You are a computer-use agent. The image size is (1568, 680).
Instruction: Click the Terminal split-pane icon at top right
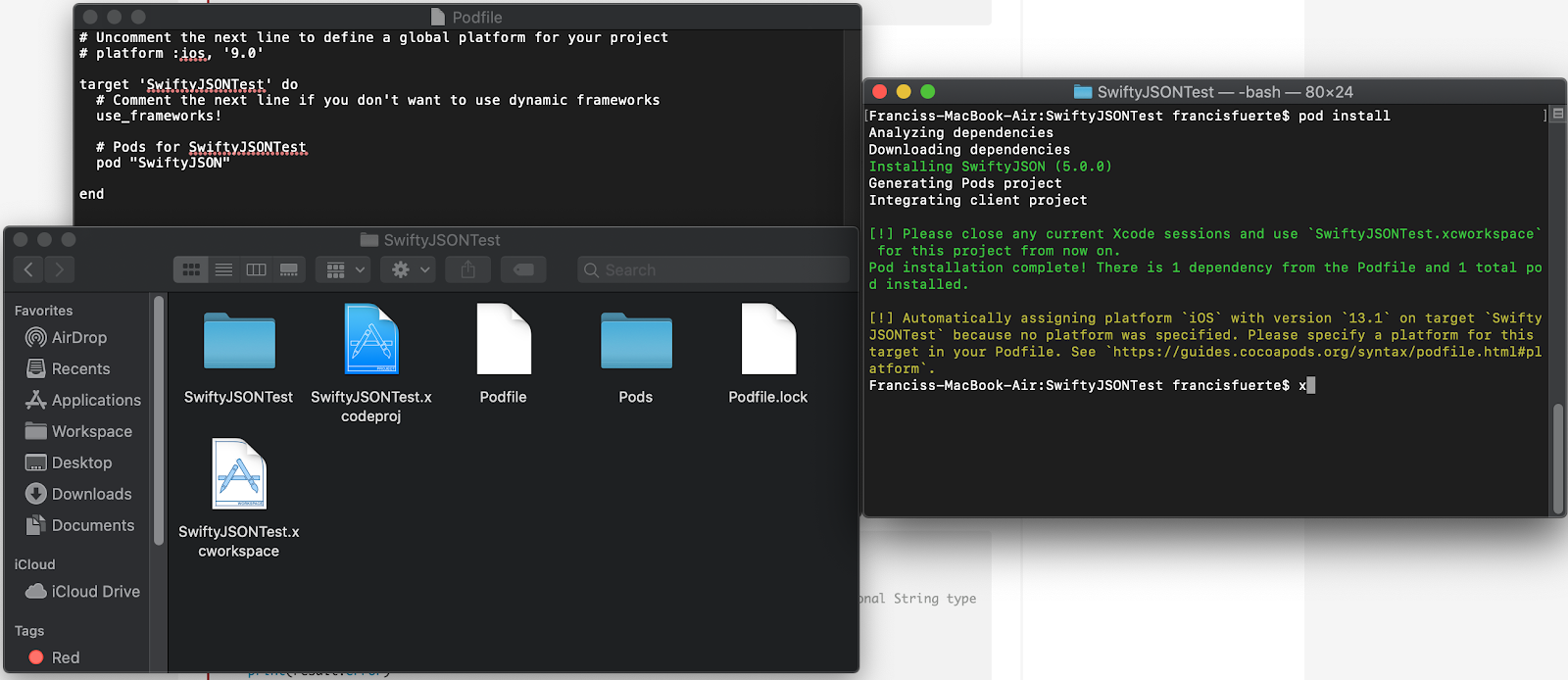(1558, 115)
